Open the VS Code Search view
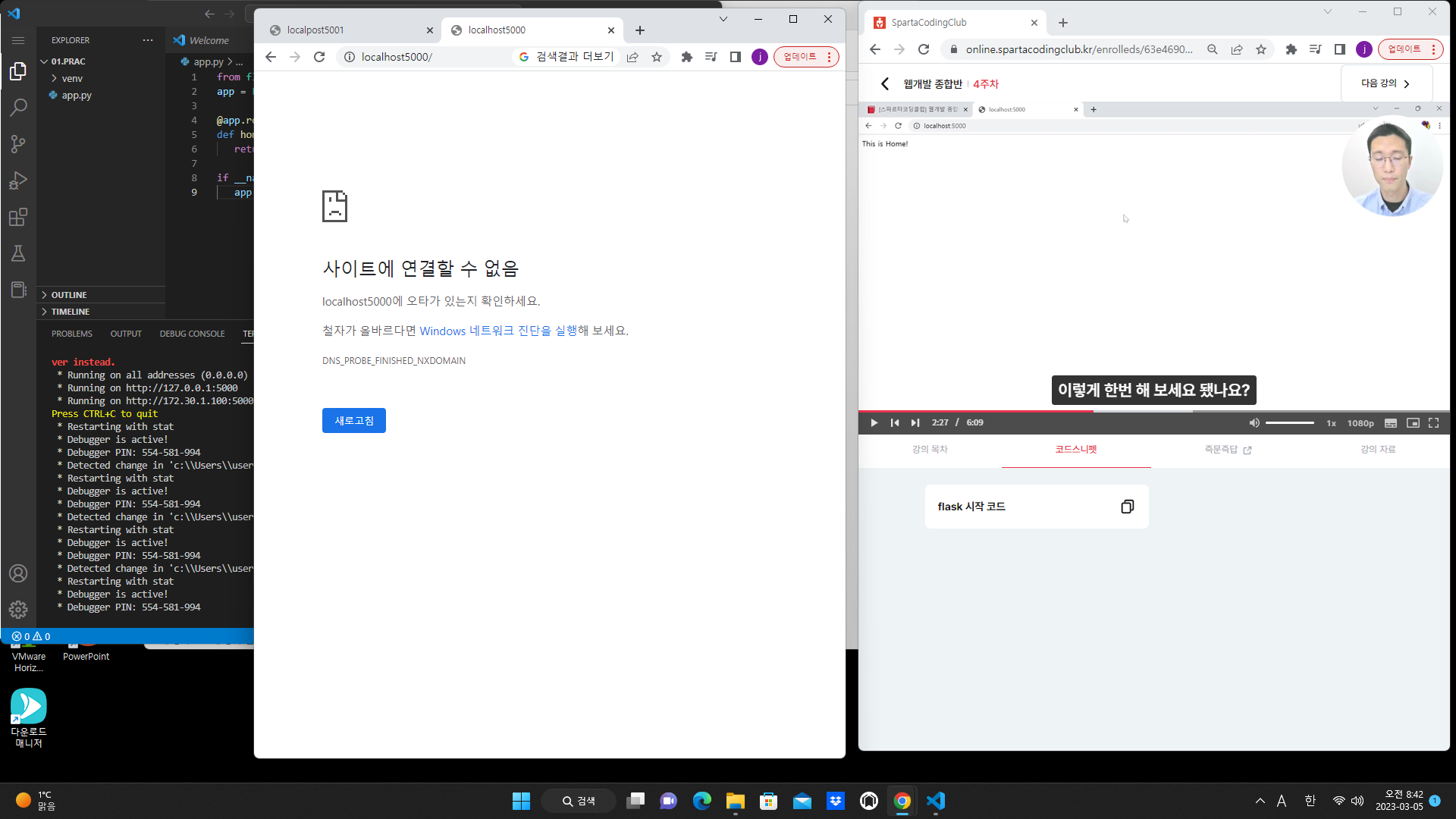 tap(18, 108)
